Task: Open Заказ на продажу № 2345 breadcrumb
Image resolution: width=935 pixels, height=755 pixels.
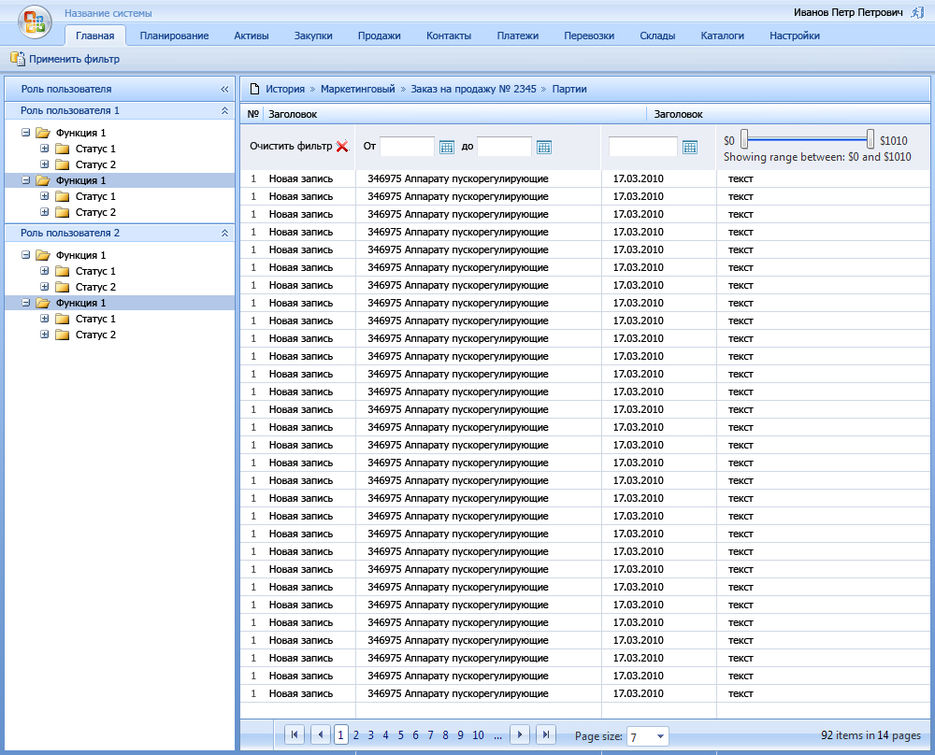Action: [473, 89]
